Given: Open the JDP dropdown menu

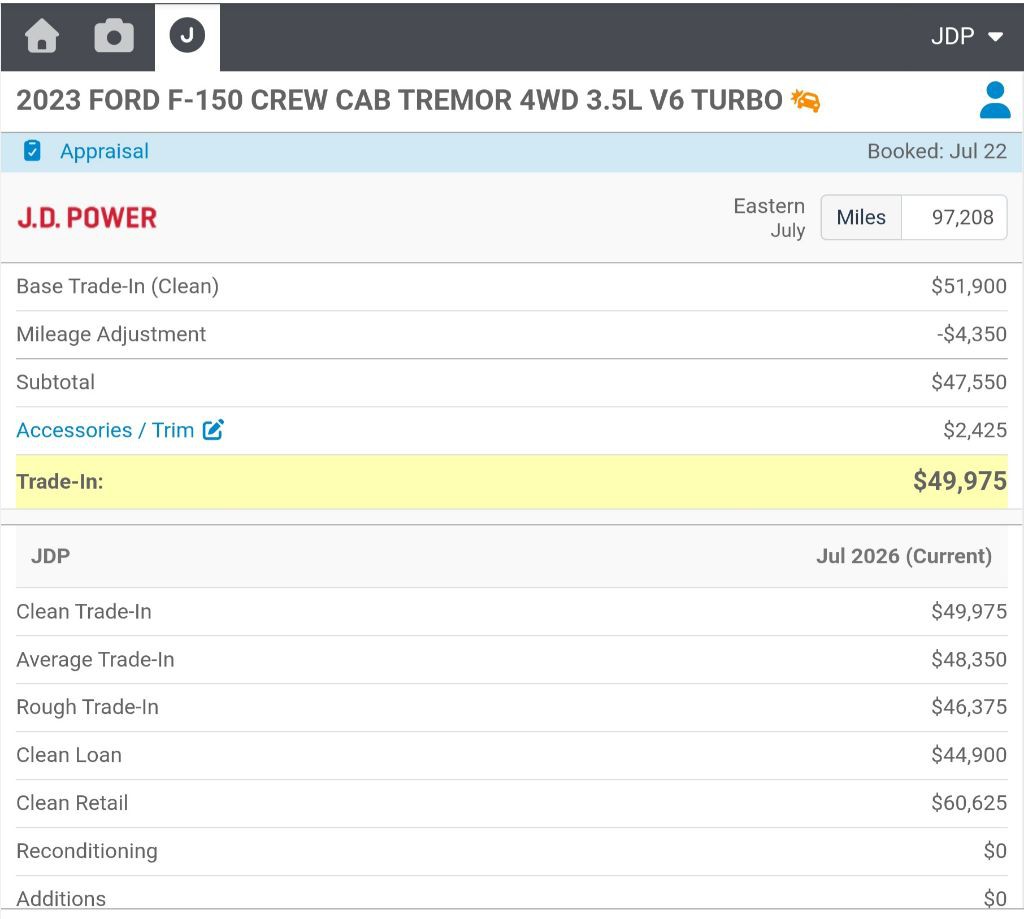Looking at the screenshot, I should point(967,36).
